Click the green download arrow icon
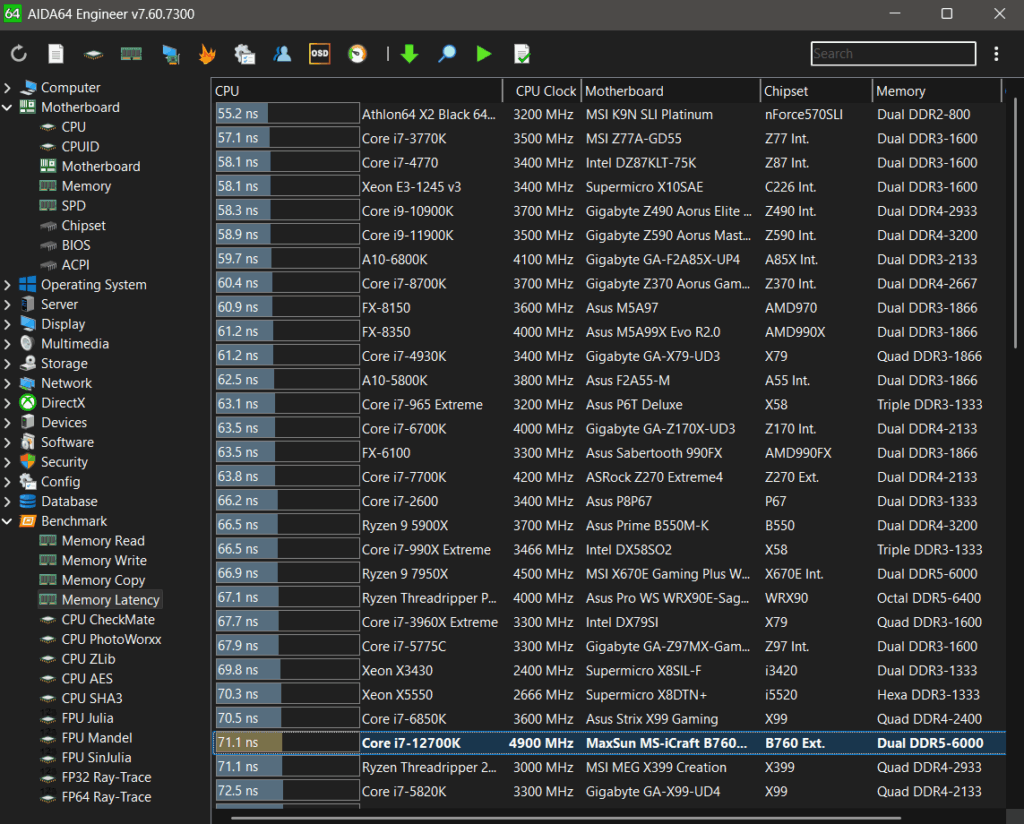This screenshot has width=1024, height=824. pyautogui.click(x=409, y=54)
